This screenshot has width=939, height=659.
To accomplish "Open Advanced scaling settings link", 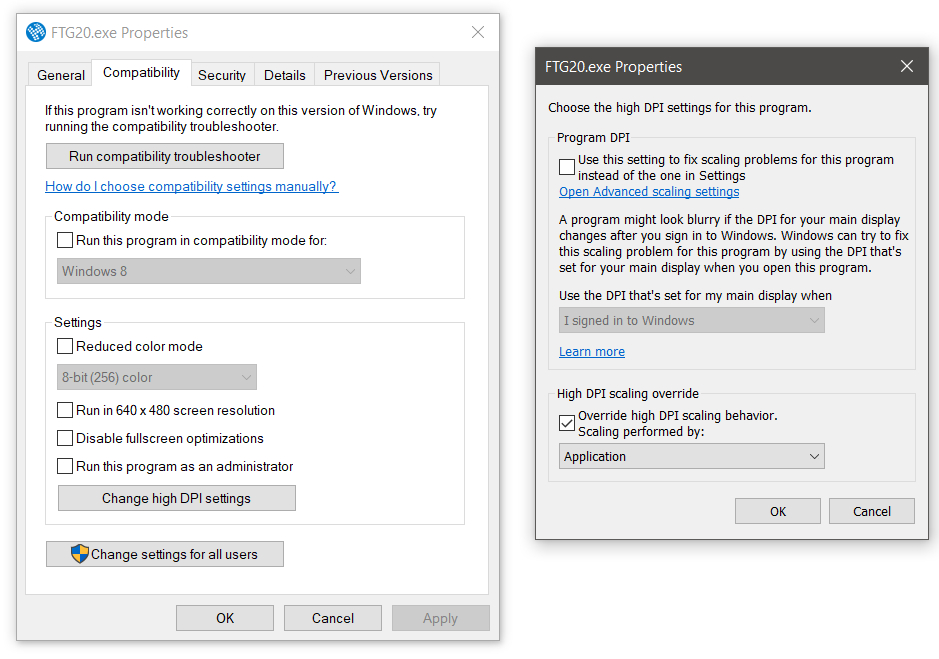I will click(x=649, y=192).
